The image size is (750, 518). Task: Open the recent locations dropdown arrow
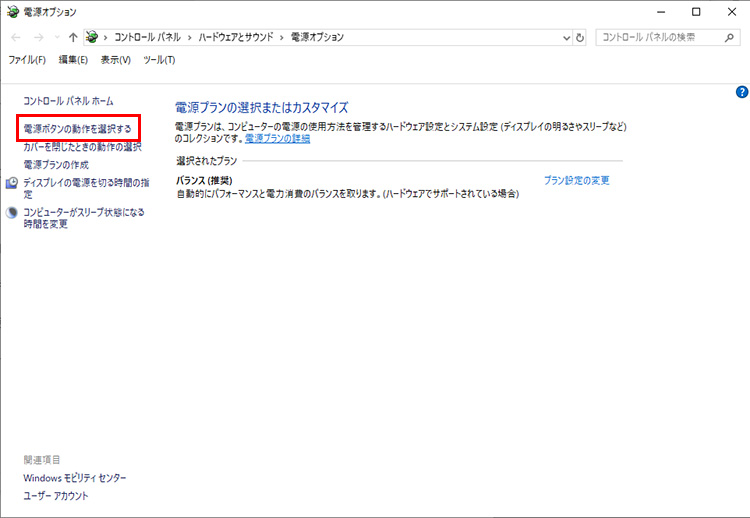click(x=56, y=37)
